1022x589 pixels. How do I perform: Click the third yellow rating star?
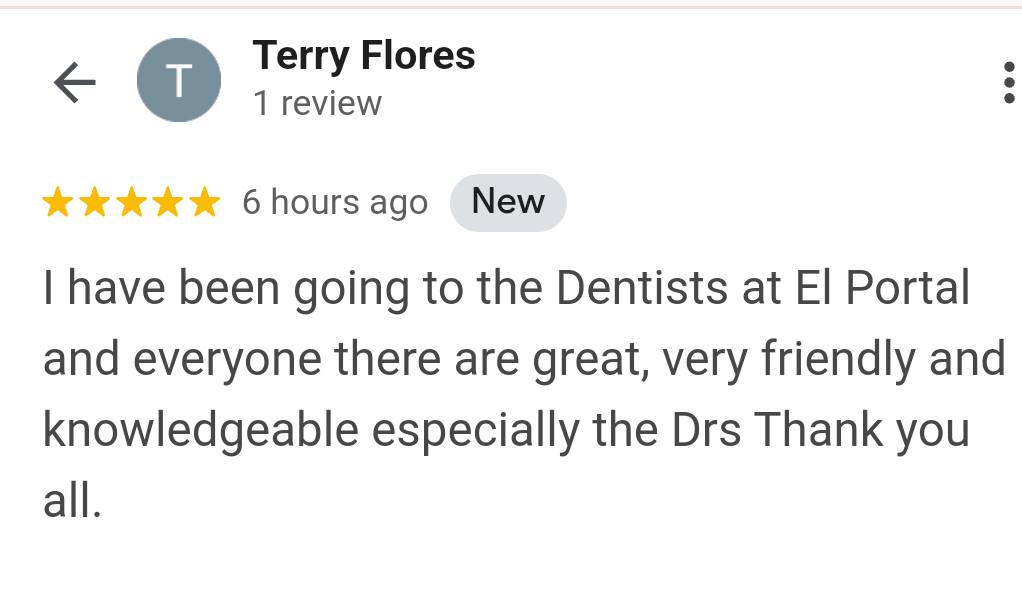click(132, 201)
